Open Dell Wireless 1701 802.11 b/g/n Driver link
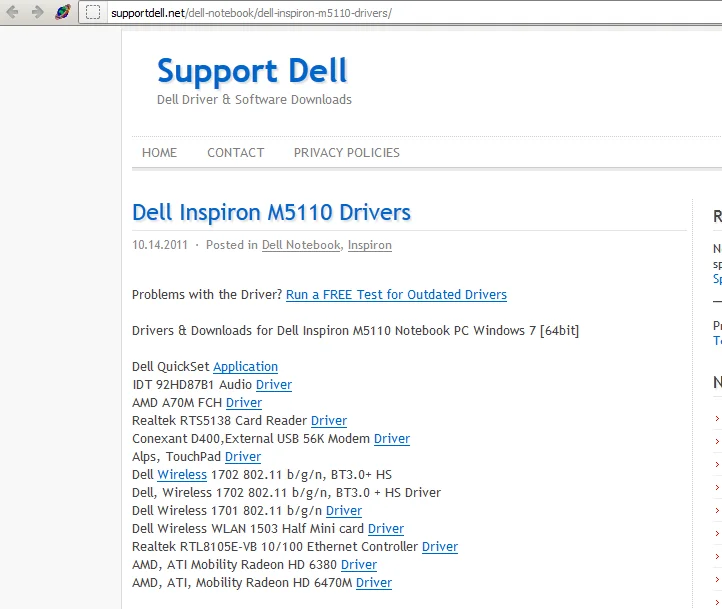The width and height of the screenshot is (722, 609). point(344,510)
